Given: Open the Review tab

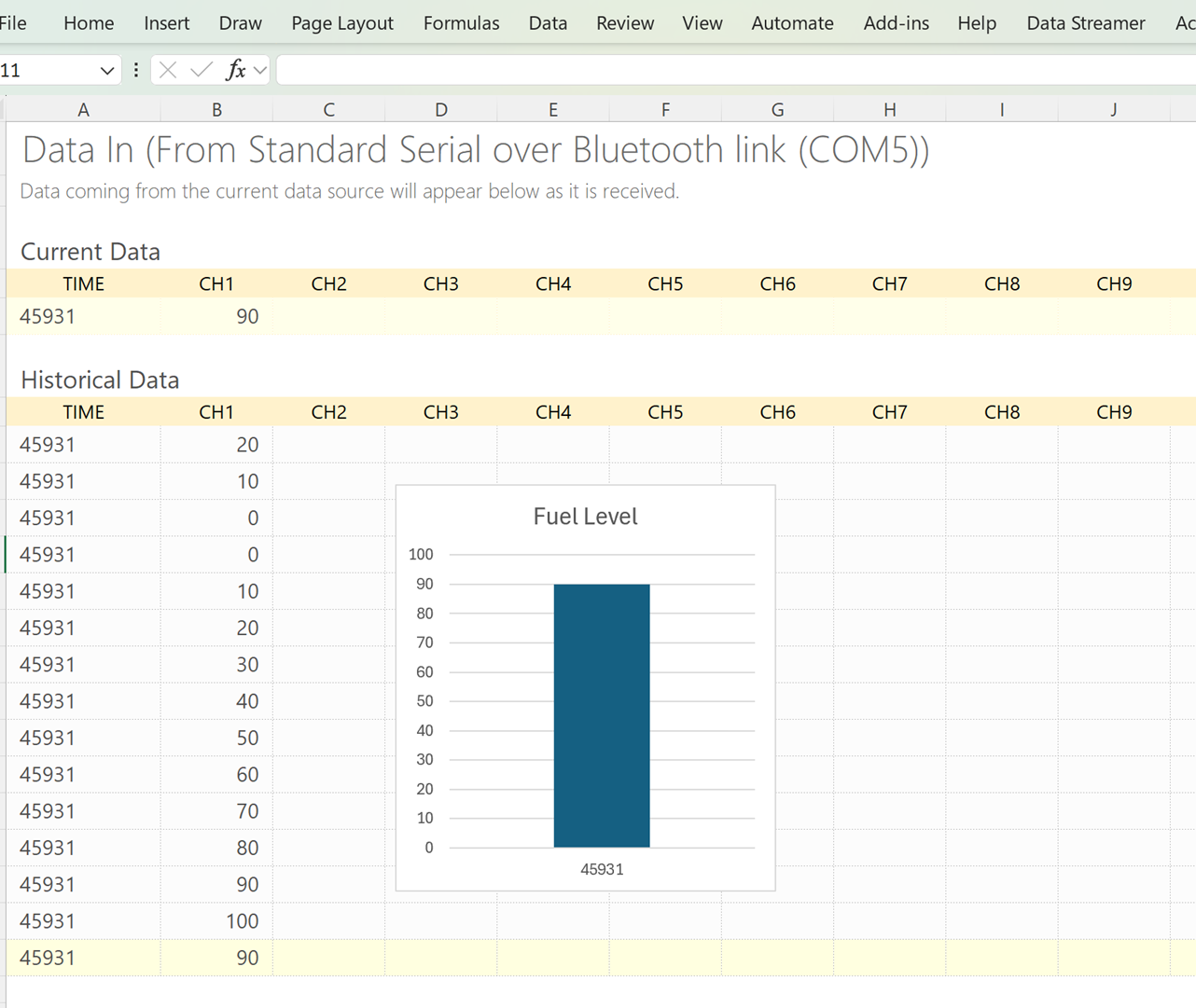Looking at the screenshot, I should pyautogui.click(x=624, y=23).
